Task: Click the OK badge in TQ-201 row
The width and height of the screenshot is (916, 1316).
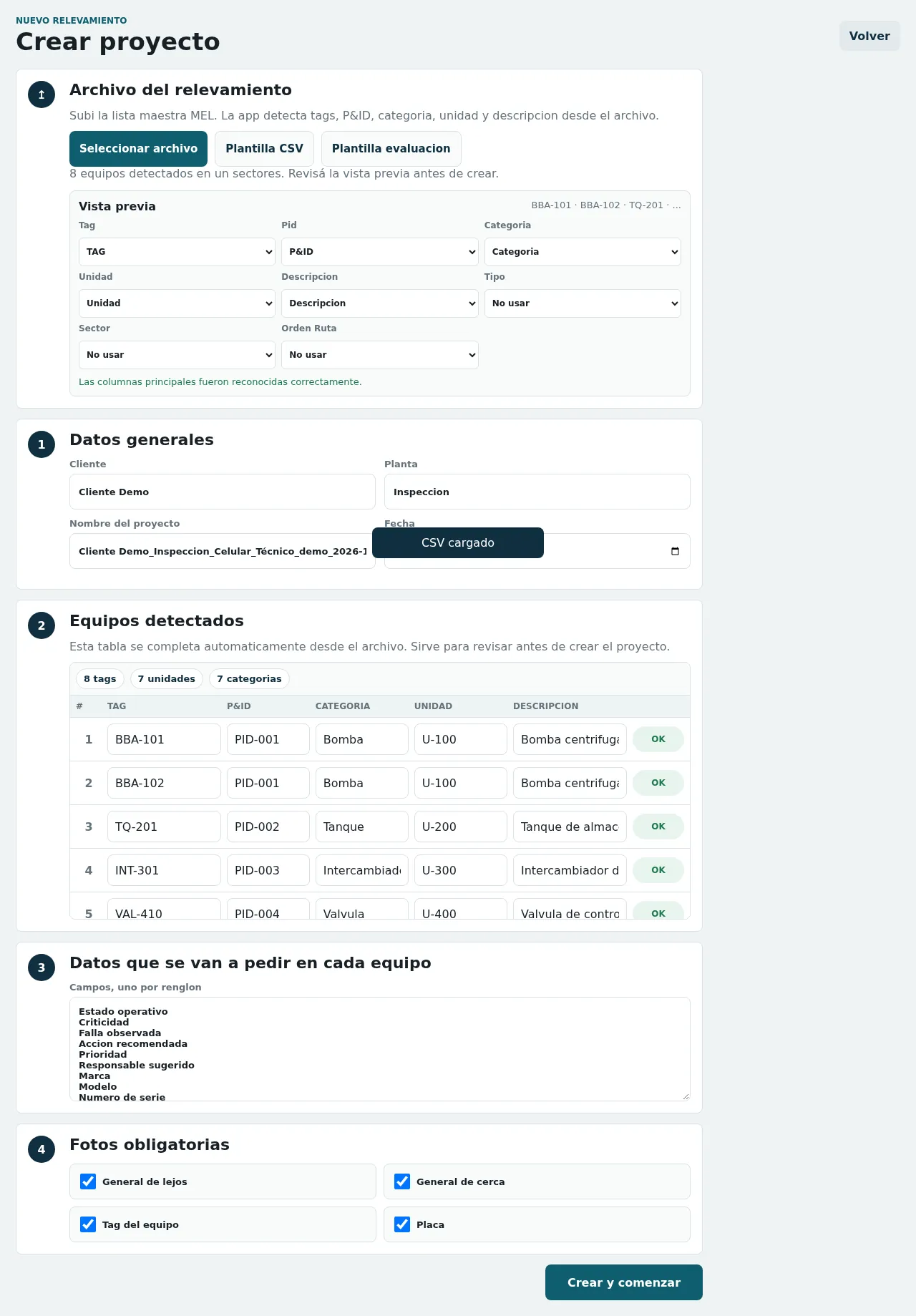Action: (658, 827)
